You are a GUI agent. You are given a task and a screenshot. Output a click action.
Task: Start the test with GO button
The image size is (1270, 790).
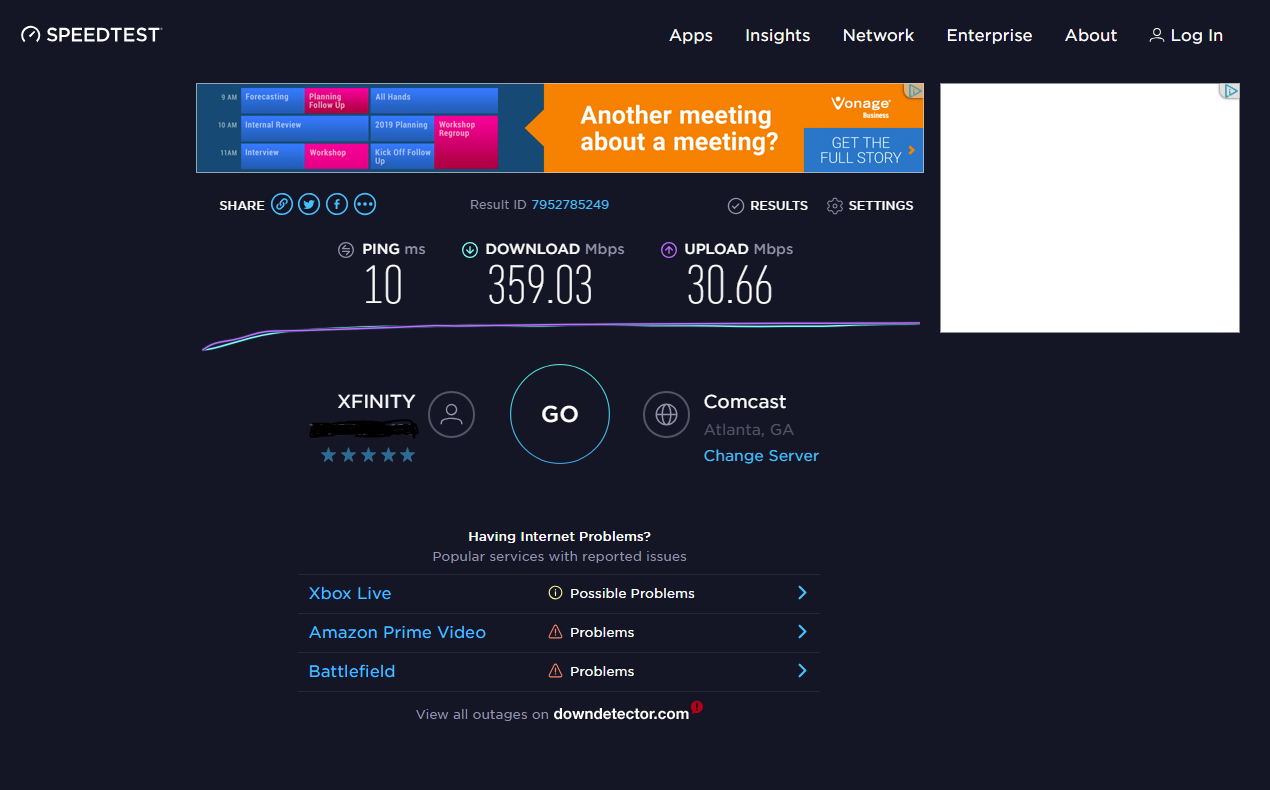pos(560,414)
